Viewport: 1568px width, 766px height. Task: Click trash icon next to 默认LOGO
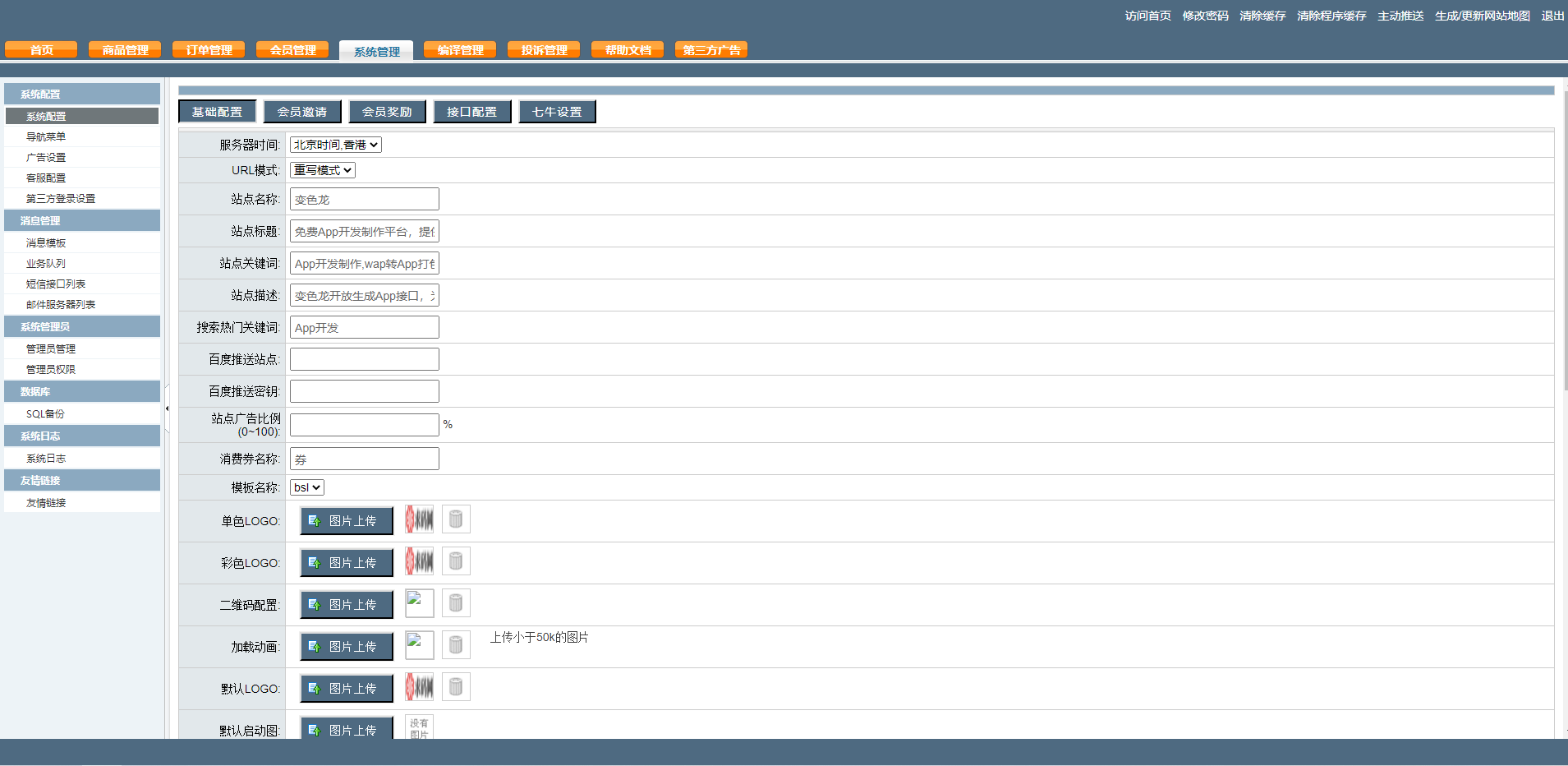[x=456, y=687]
